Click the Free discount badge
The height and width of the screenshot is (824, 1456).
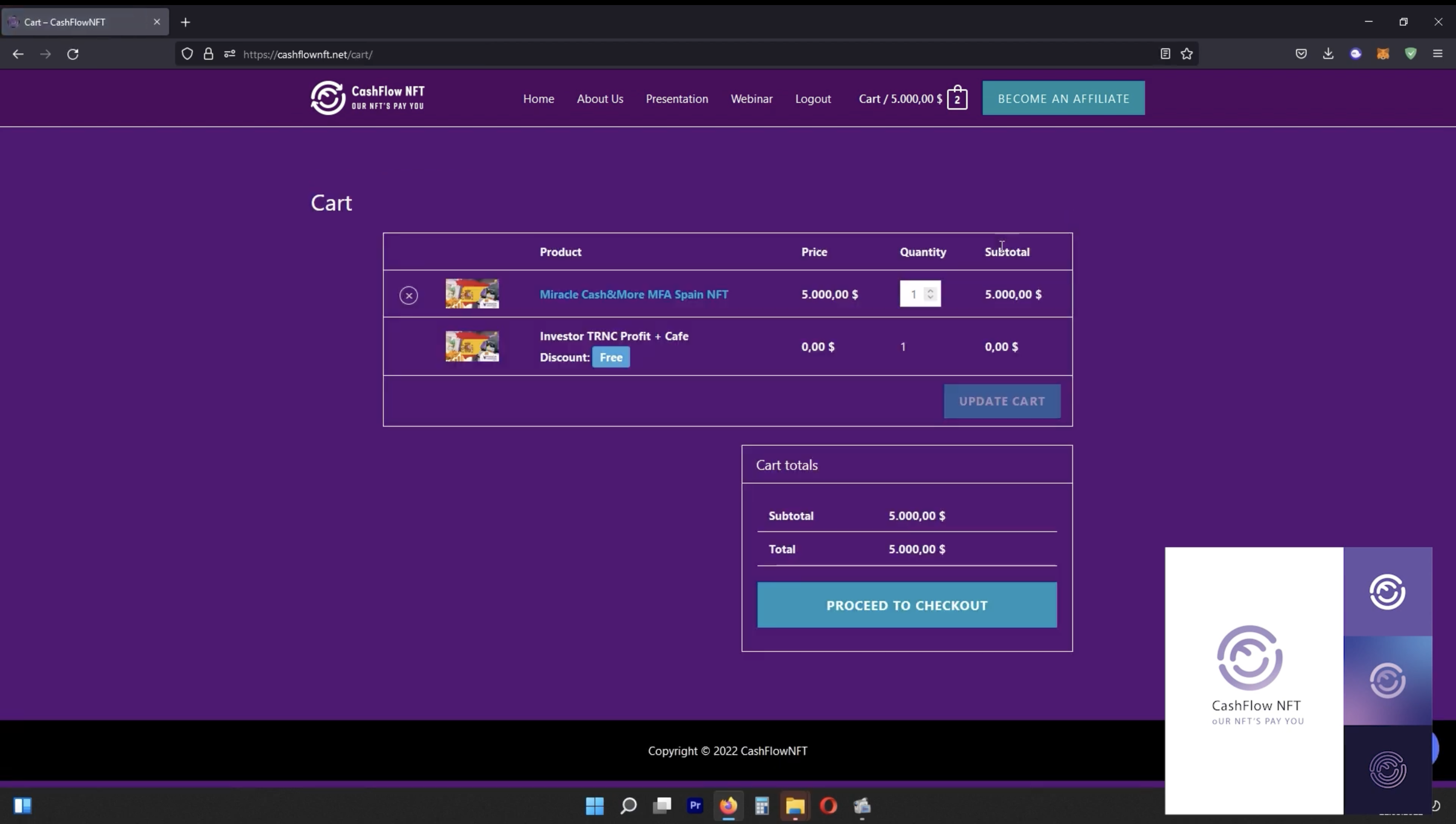point(611,357)
